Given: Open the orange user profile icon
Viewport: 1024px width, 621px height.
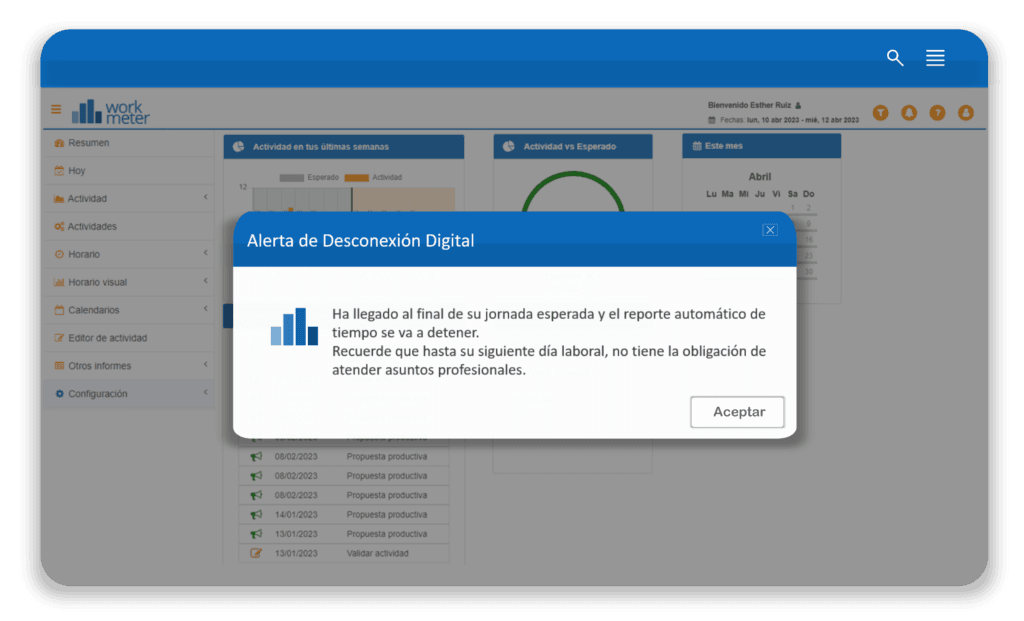Looking at the screenshot, I should (x=966, y=113).
